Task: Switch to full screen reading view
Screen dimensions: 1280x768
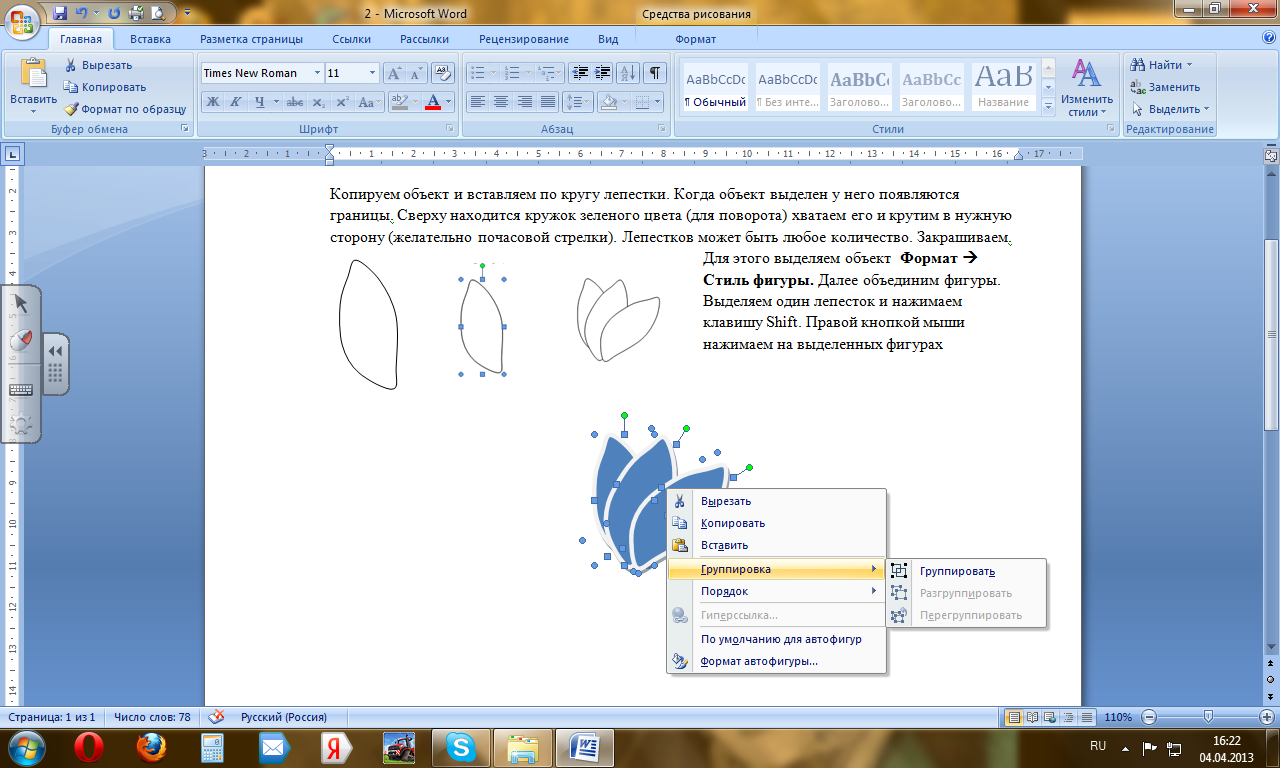Action: tap(1031, 717)
